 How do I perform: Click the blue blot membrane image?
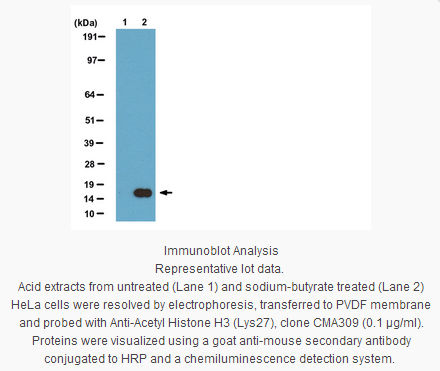[136, 125]
